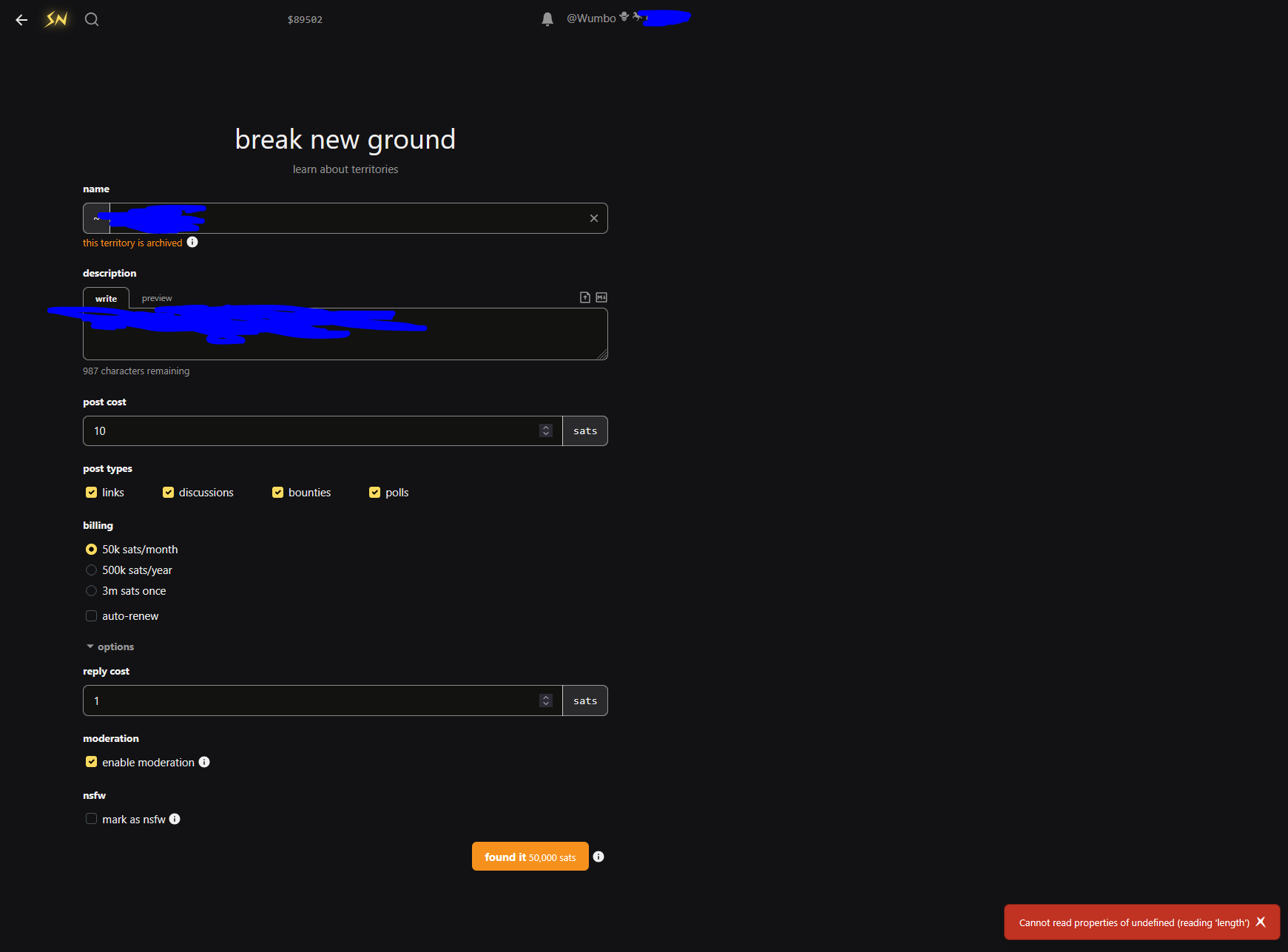Show info about archived territory

point(192,243)
